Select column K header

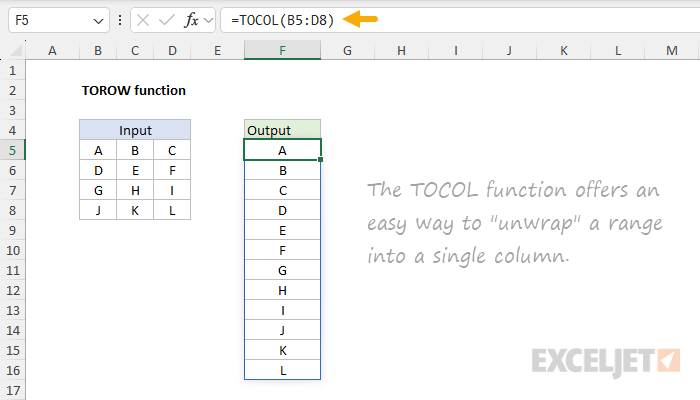564,50
